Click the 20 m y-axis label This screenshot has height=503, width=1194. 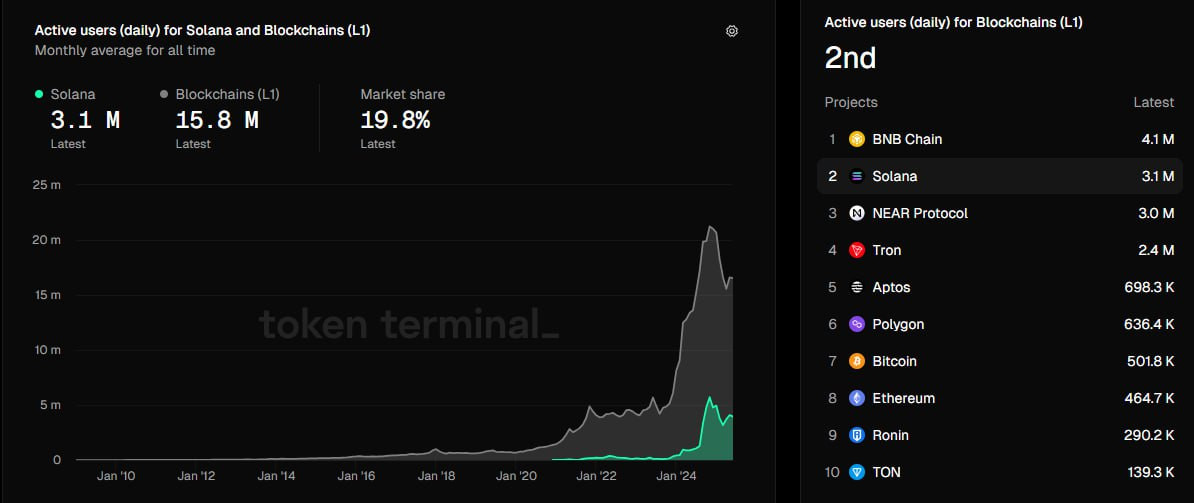click(x=47, y=240)
